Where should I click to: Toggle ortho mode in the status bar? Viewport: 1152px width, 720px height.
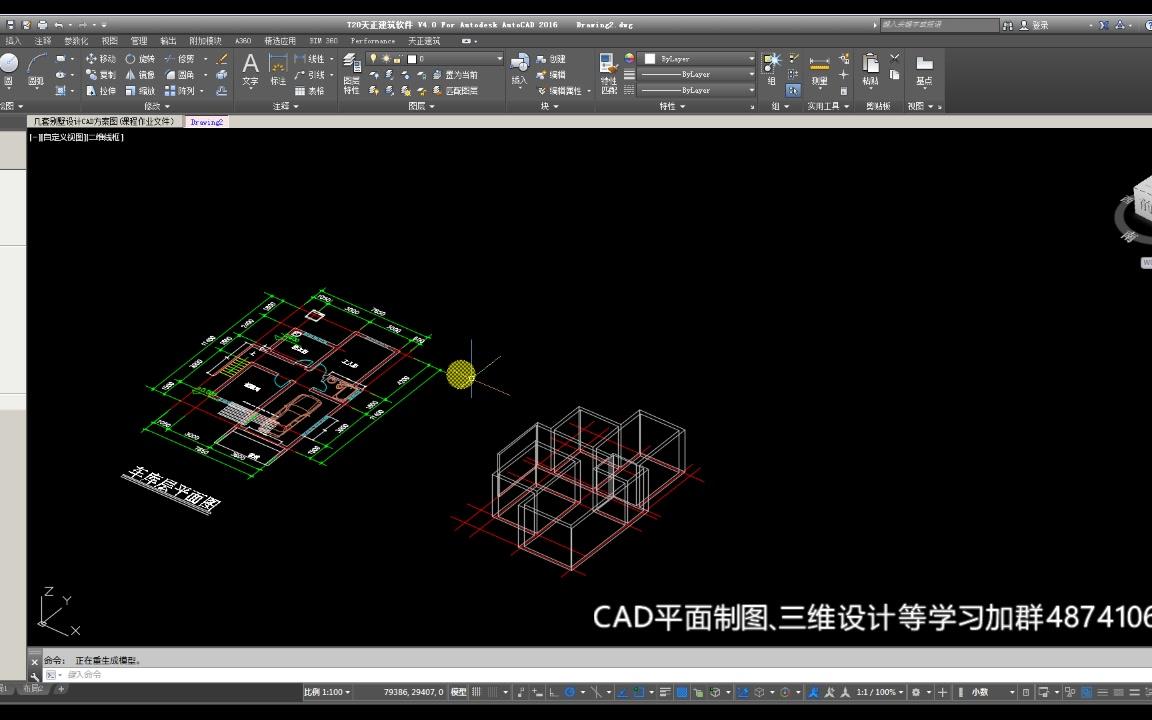tap(551, 691)
